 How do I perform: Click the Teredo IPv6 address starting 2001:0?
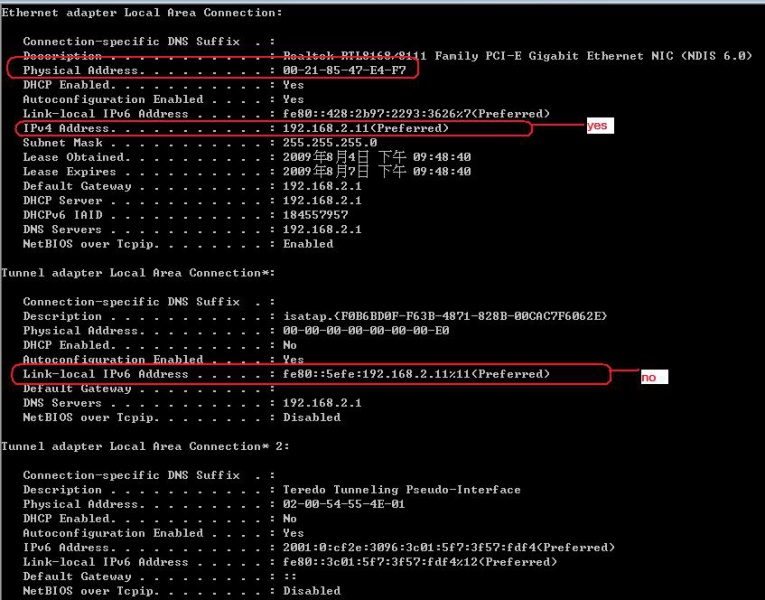(448, 548)
